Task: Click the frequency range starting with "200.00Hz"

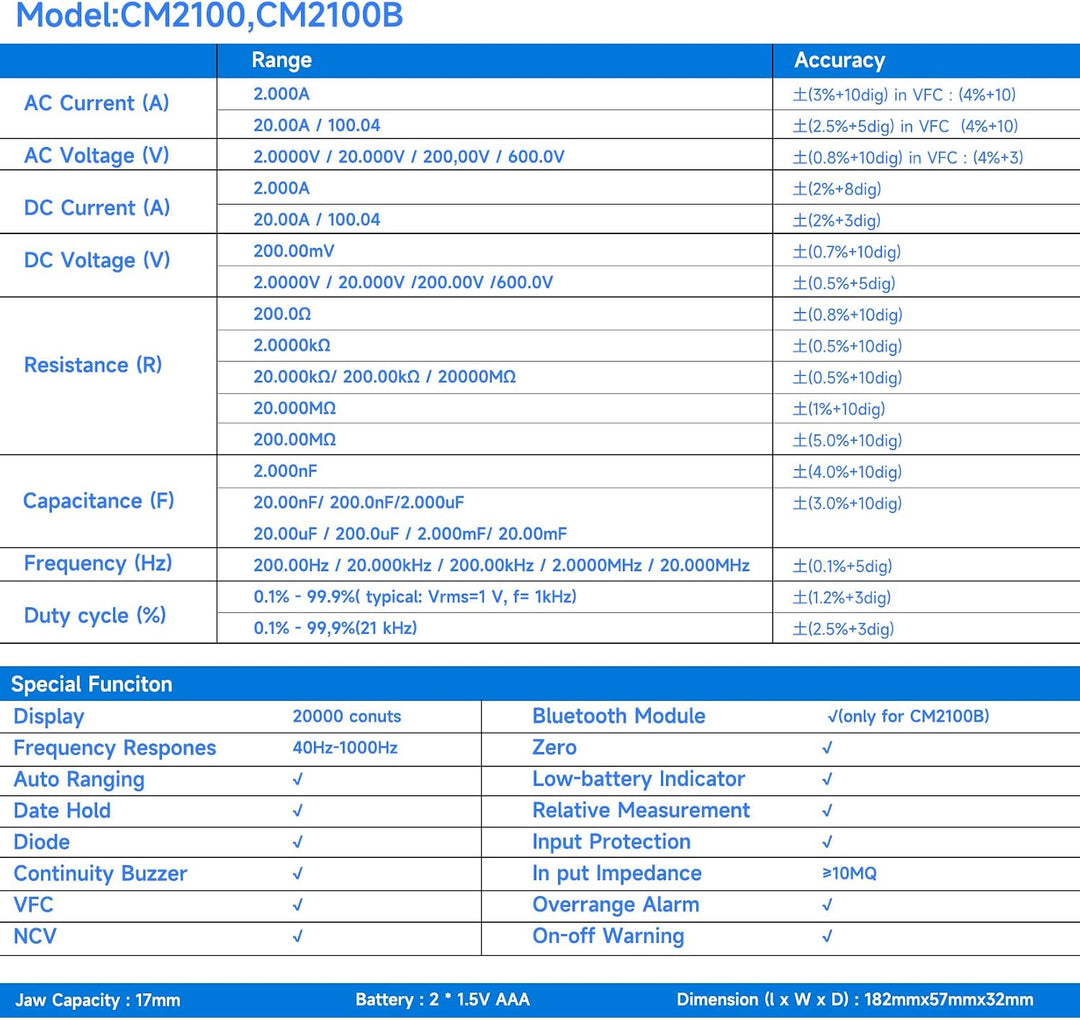Action: [x=501, y=565]
